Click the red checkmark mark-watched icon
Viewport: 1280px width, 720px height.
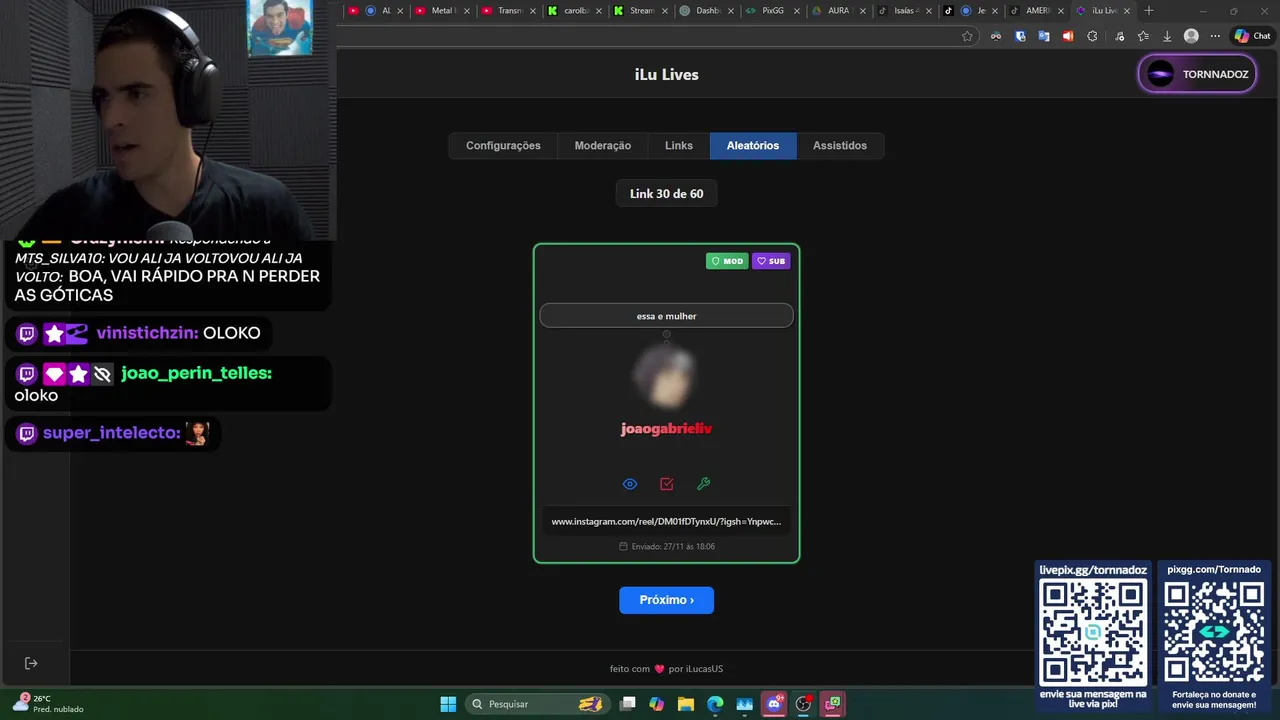point(667,484)
